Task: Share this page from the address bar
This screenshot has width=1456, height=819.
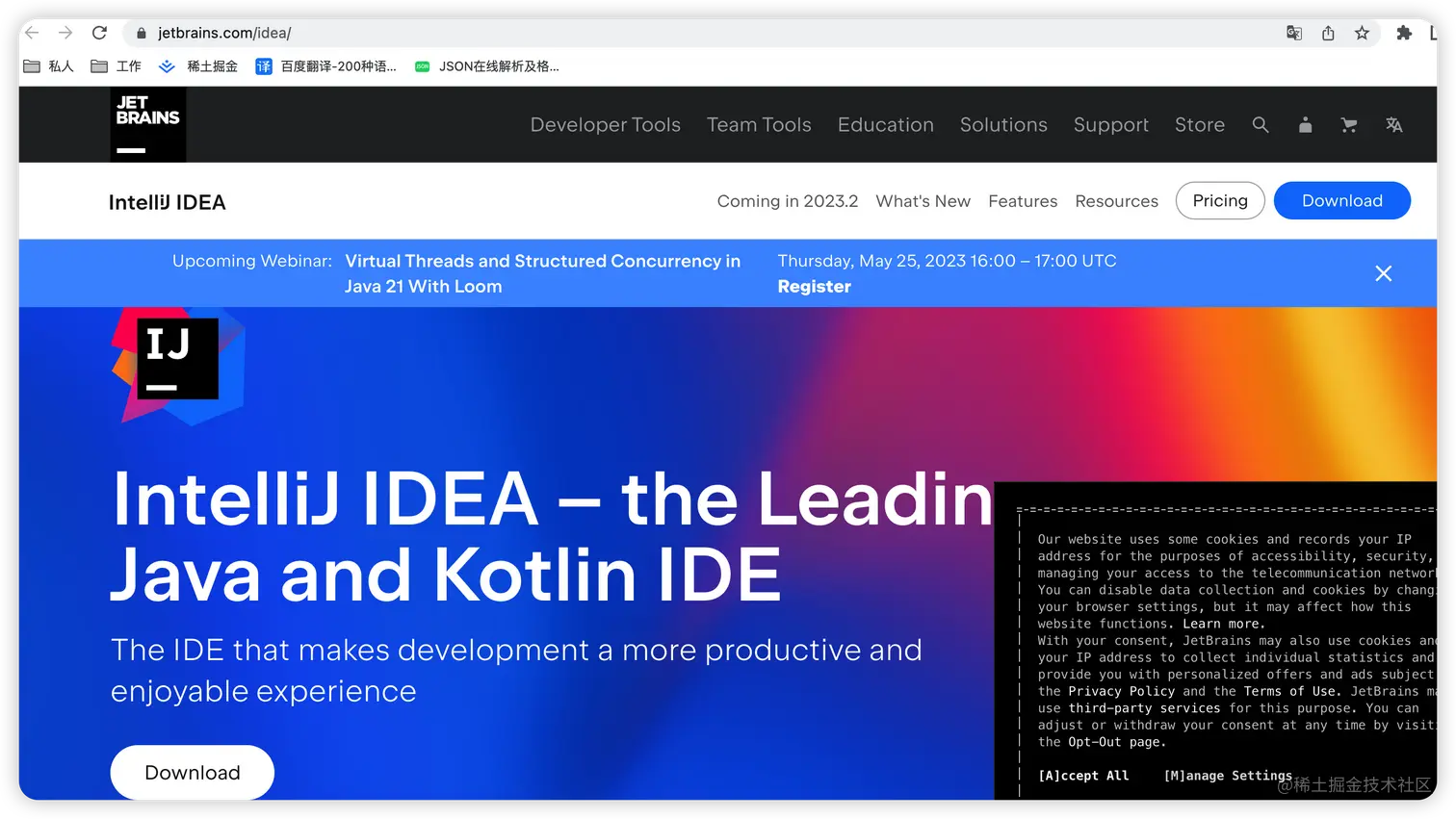Action: (x=1328, y=33)
